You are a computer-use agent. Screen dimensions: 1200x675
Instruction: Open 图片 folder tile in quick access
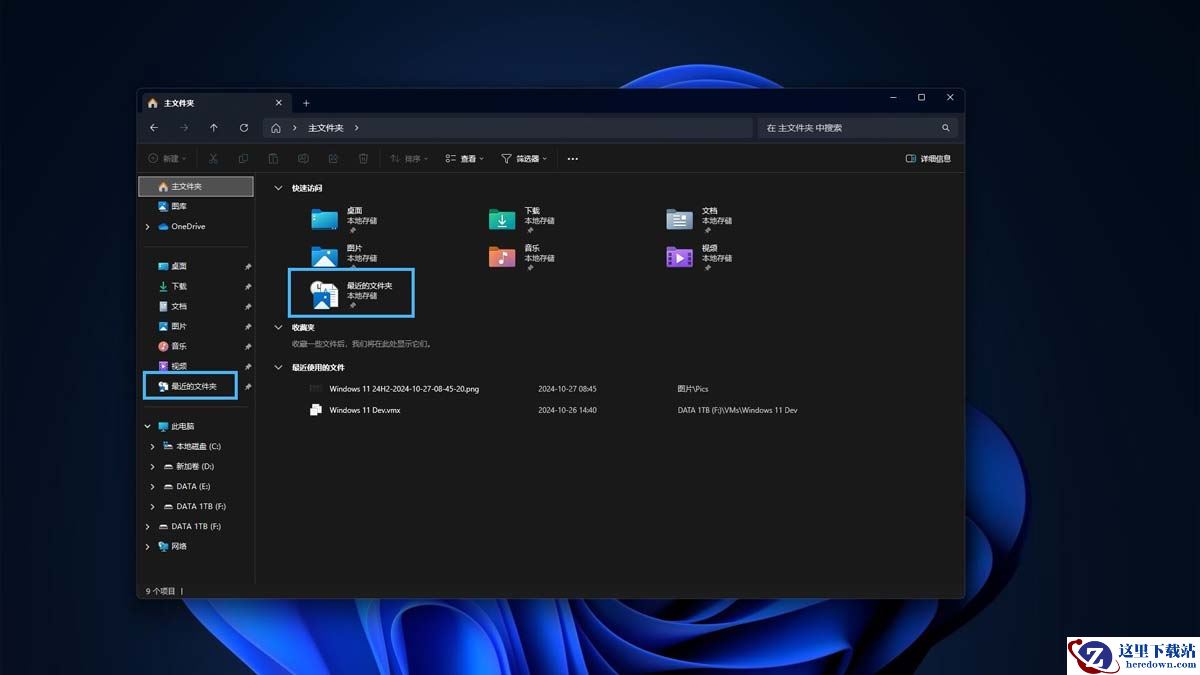pyautogui.click(x=345, y=256)
